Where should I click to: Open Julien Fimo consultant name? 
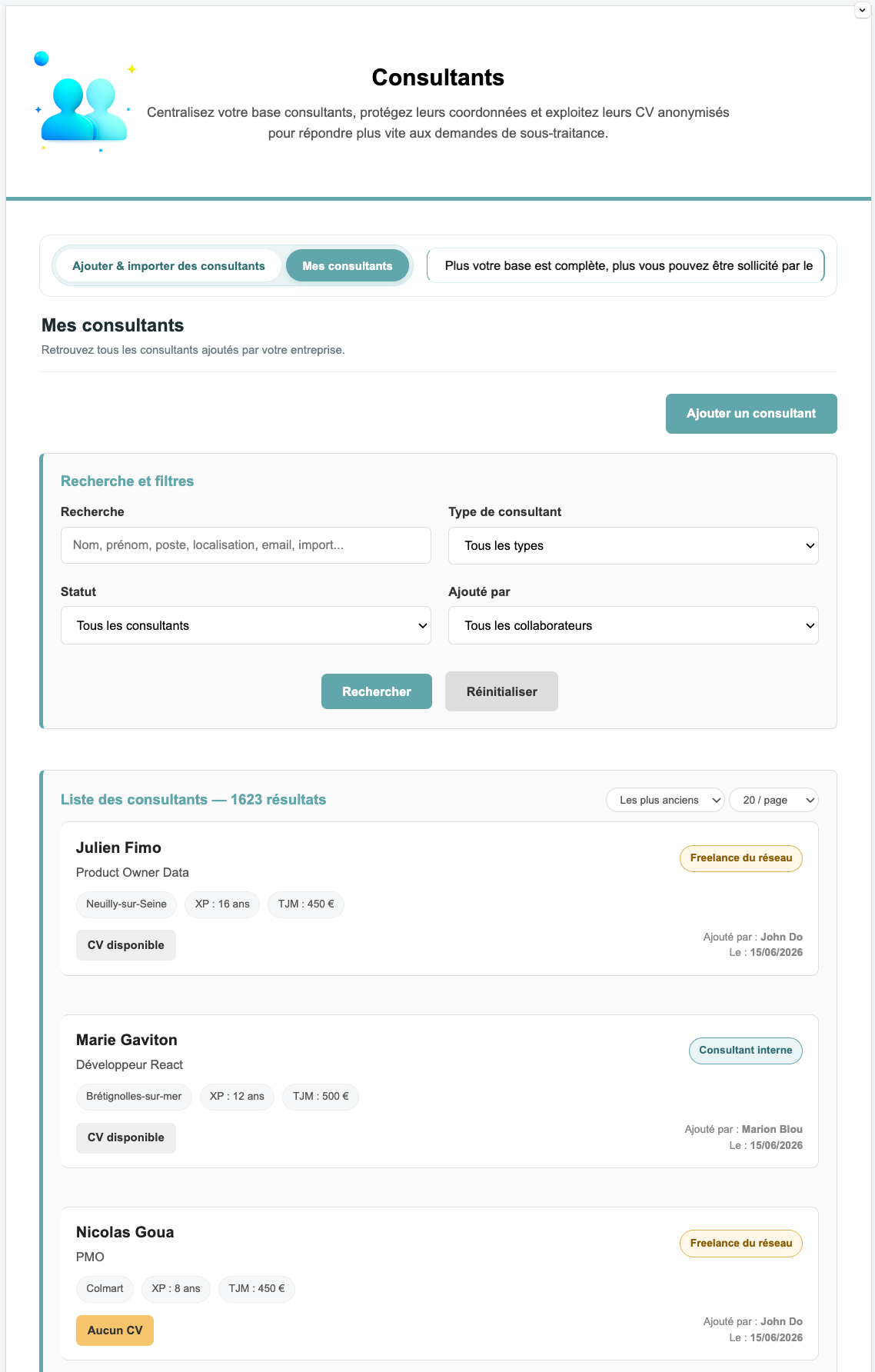118,848
